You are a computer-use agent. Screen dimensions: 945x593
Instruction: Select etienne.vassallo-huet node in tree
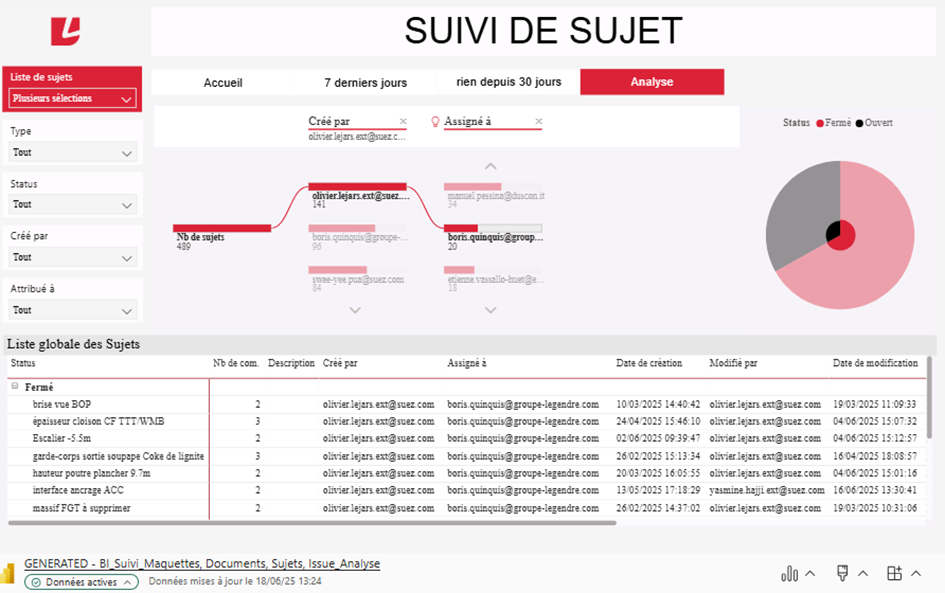(x=493, y=270)
